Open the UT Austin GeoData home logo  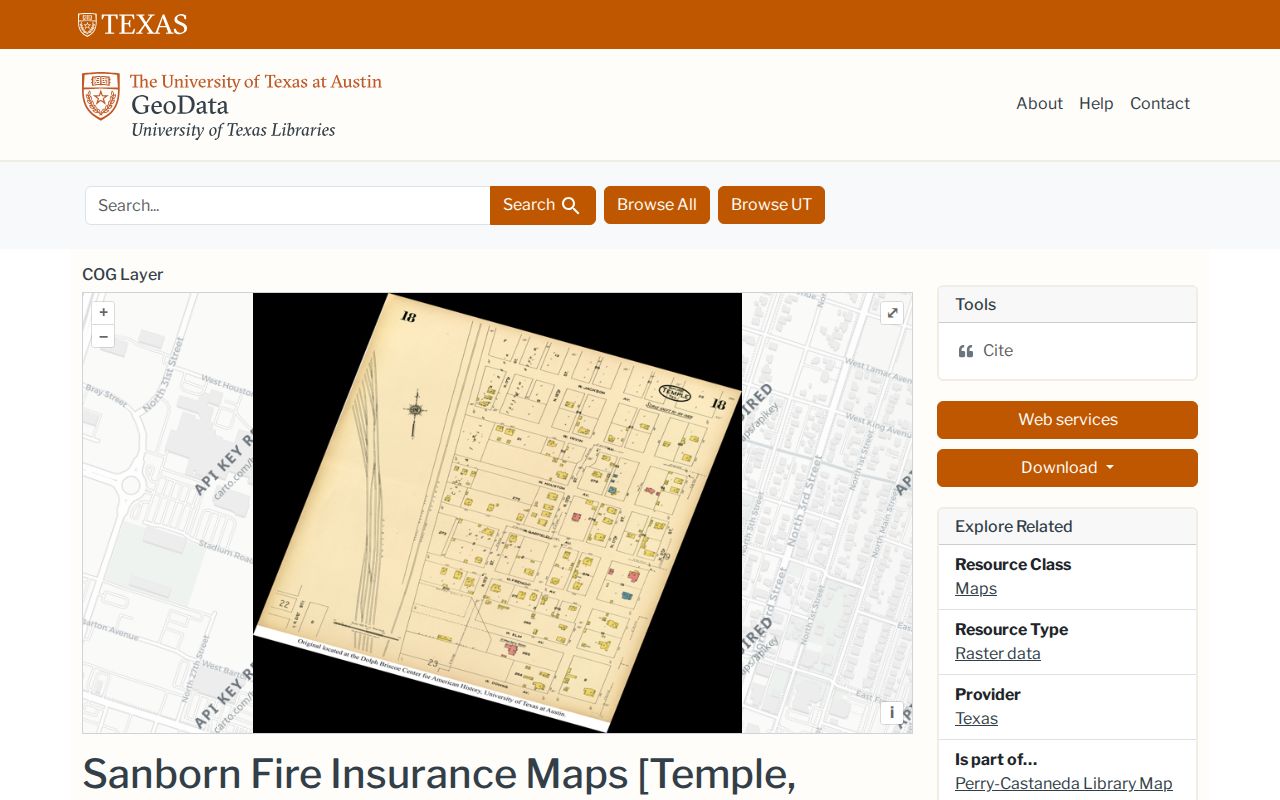[232, 105]
